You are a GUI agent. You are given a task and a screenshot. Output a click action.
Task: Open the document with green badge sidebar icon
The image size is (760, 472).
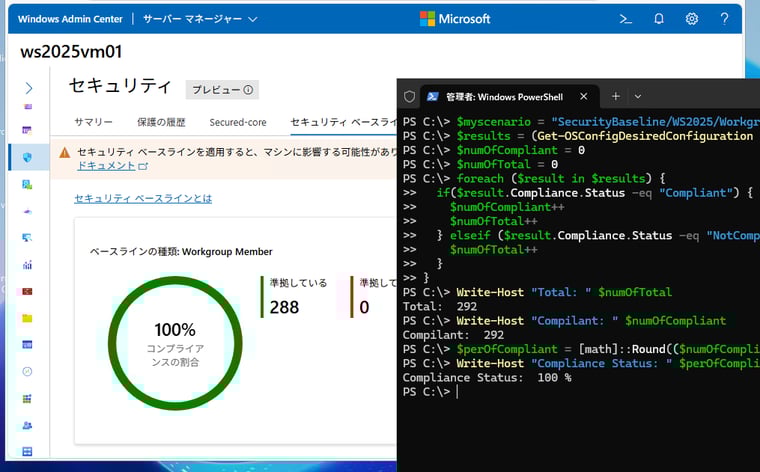pyautogui.click(x=27, y=184)
